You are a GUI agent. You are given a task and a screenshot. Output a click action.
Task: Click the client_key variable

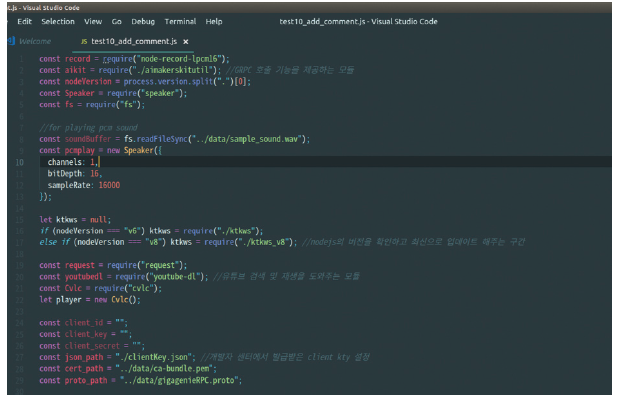click(x=86, y=334)
